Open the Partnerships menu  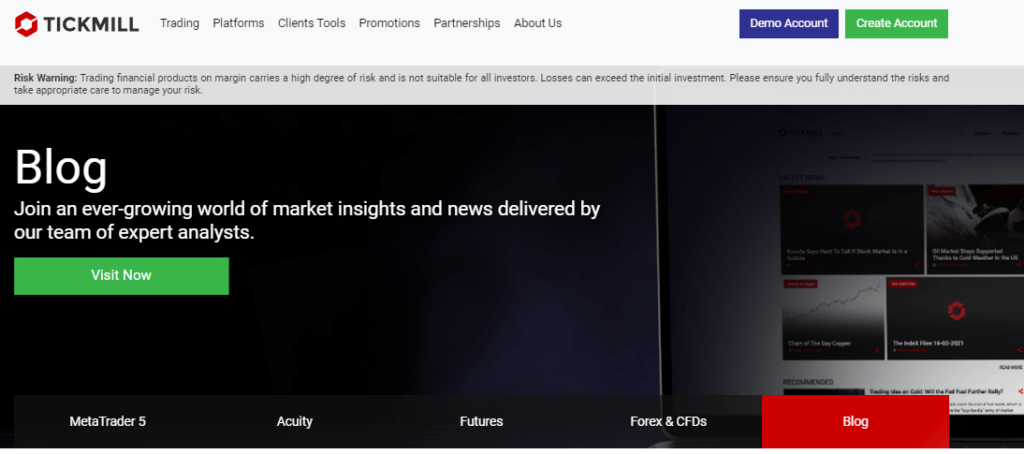tap(467, 23)
